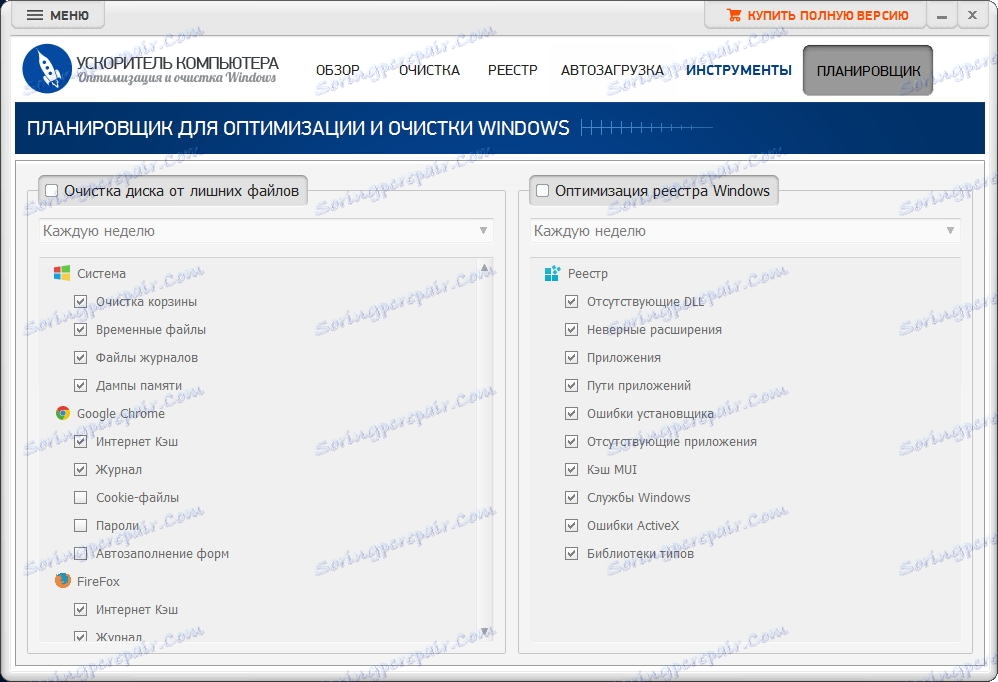Click the FireFox browser icon
The height and width of the screenshot is (682, 998).
pyautogui.click(x=62, y=581)
